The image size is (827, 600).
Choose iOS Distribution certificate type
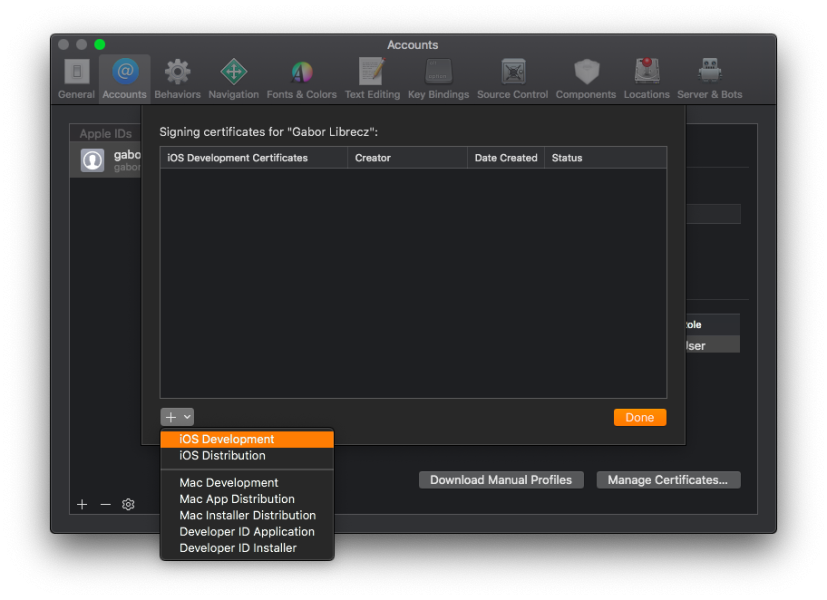[222, 456]
